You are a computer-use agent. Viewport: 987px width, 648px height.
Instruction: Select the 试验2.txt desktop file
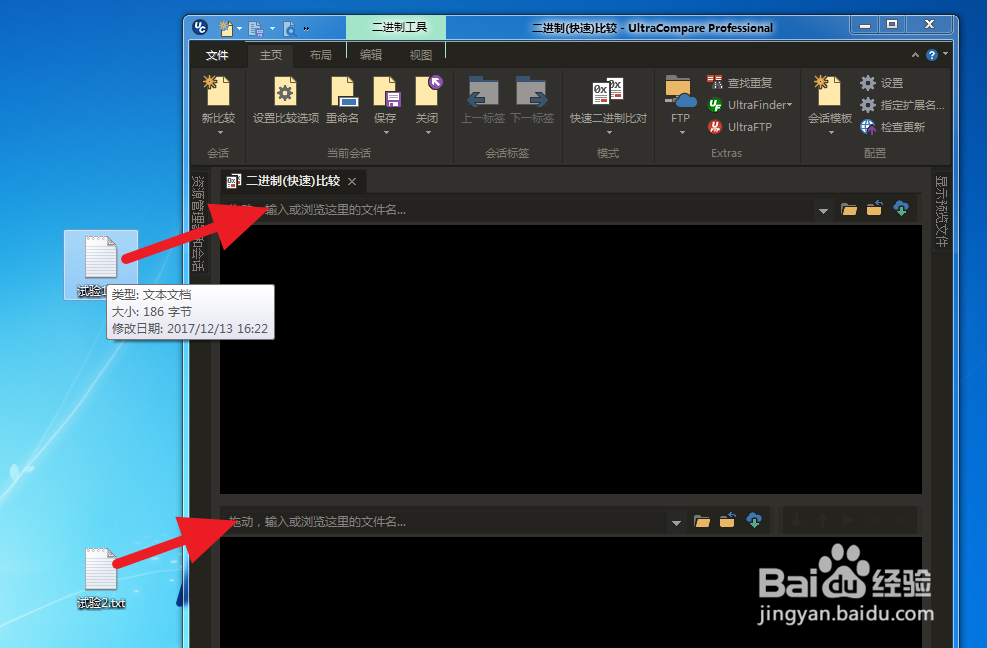[x=101, y=579]
